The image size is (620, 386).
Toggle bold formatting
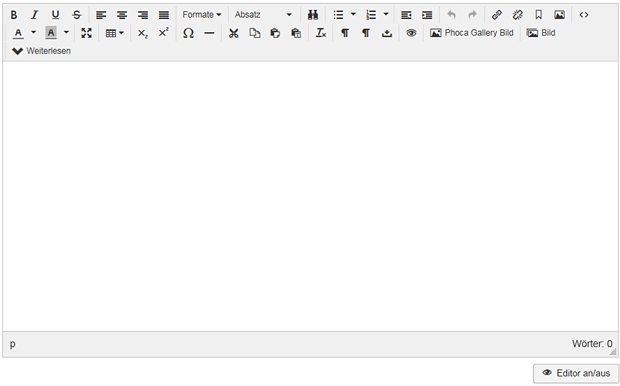click(x=14, y=15)
